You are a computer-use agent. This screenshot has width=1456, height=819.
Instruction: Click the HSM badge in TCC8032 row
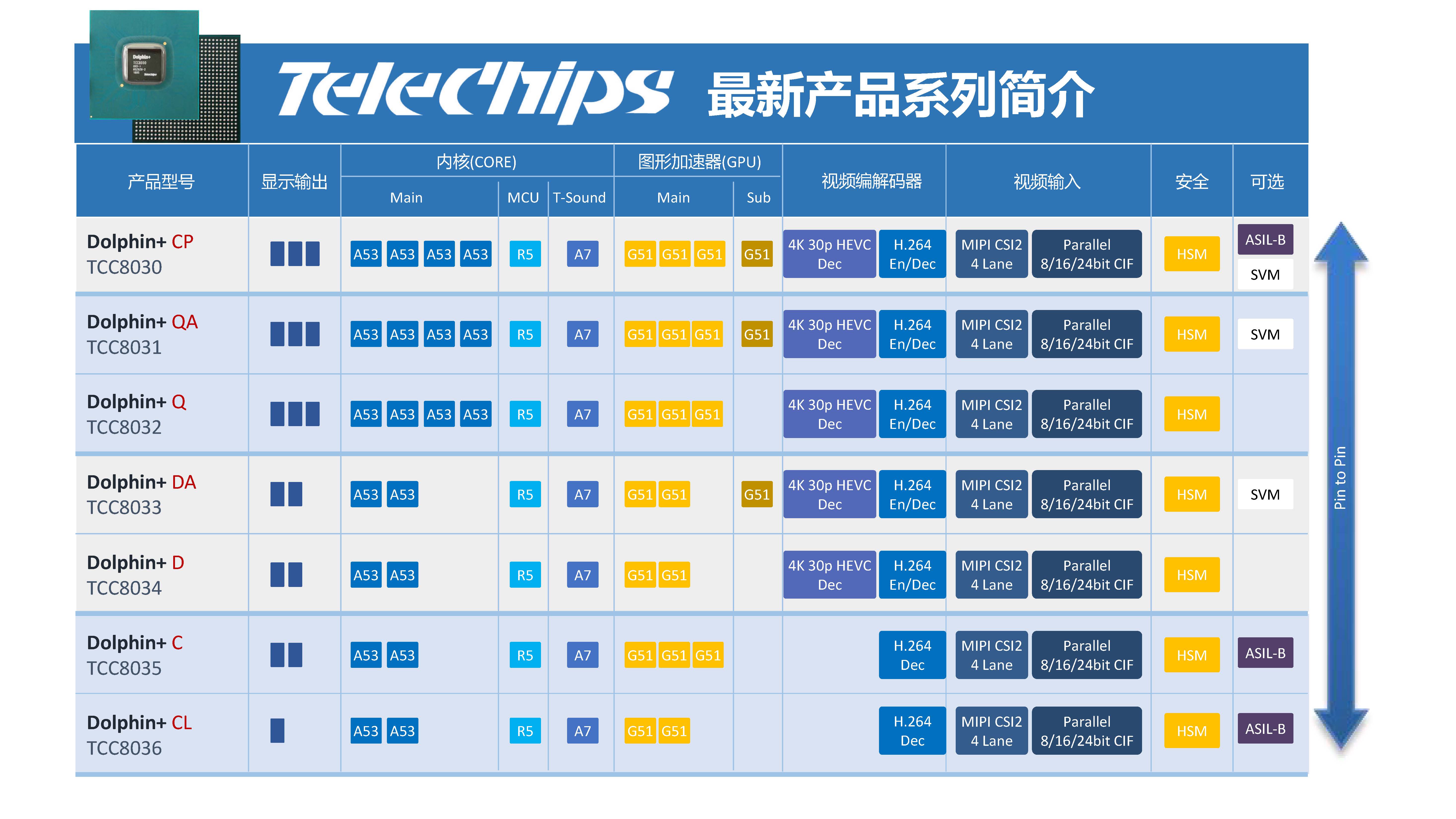(x=1191, y=414)
